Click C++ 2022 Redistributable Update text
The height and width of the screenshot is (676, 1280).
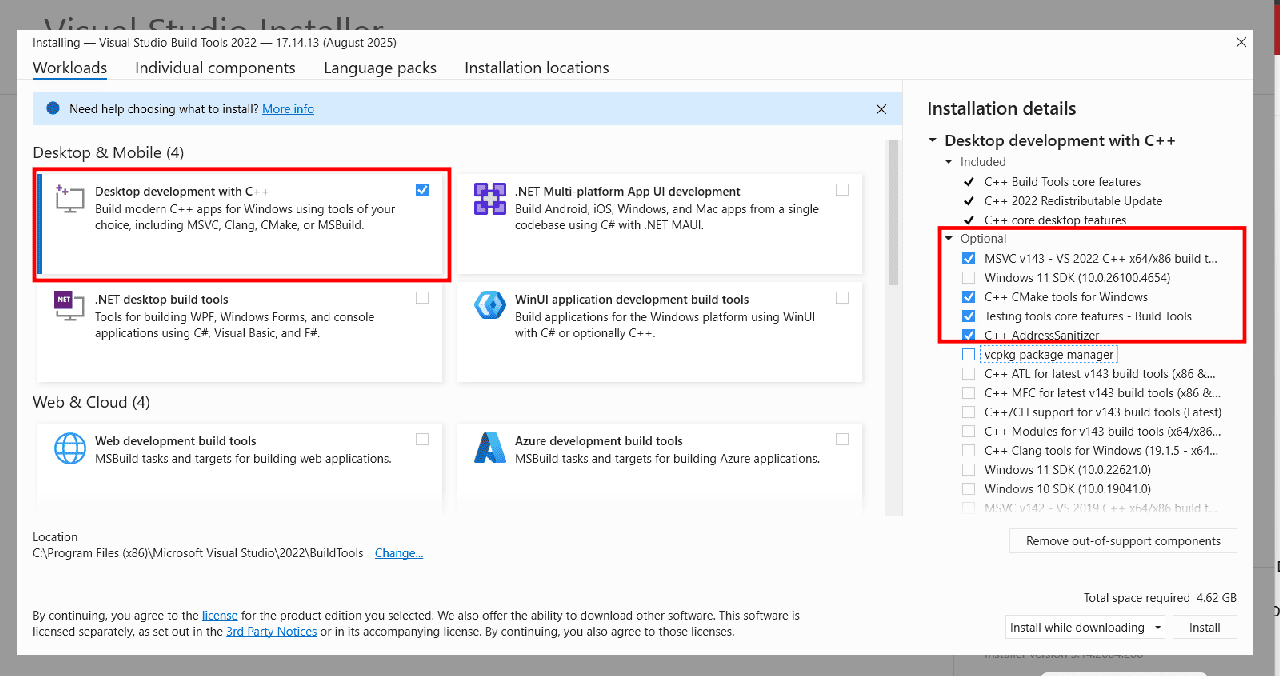(1073, 201)
